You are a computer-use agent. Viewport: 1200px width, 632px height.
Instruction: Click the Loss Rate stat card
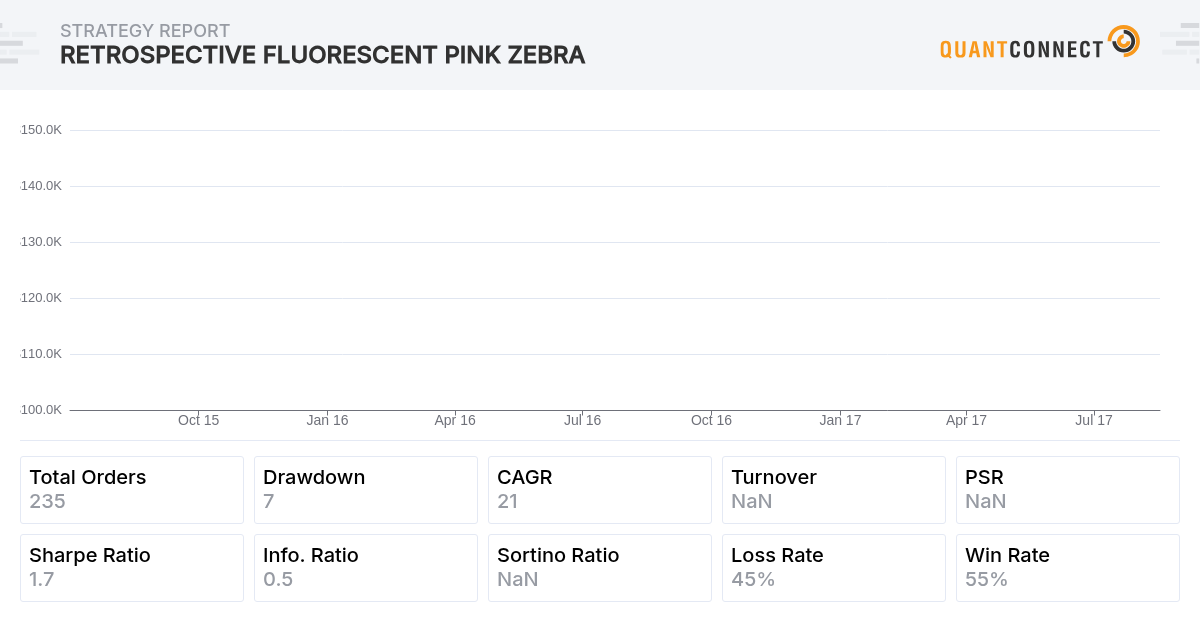(834, 568)
